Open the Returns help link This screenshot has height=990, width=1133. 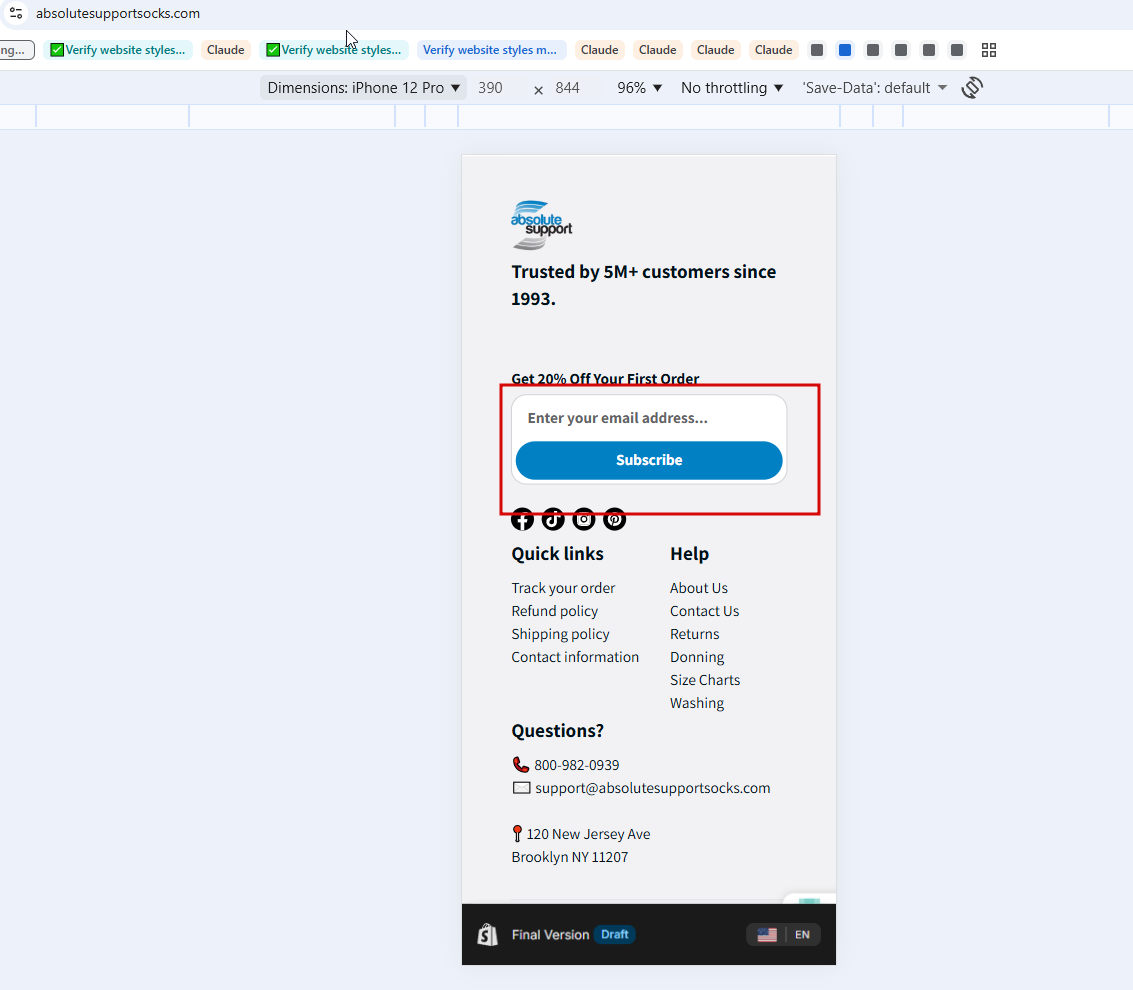click(694, 634)
